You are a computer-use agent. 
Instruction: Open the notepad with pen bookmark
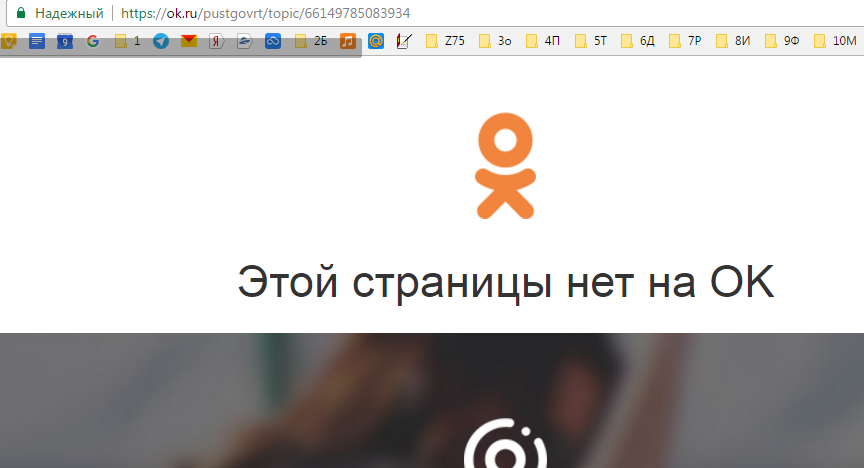(x=404, y=41)
